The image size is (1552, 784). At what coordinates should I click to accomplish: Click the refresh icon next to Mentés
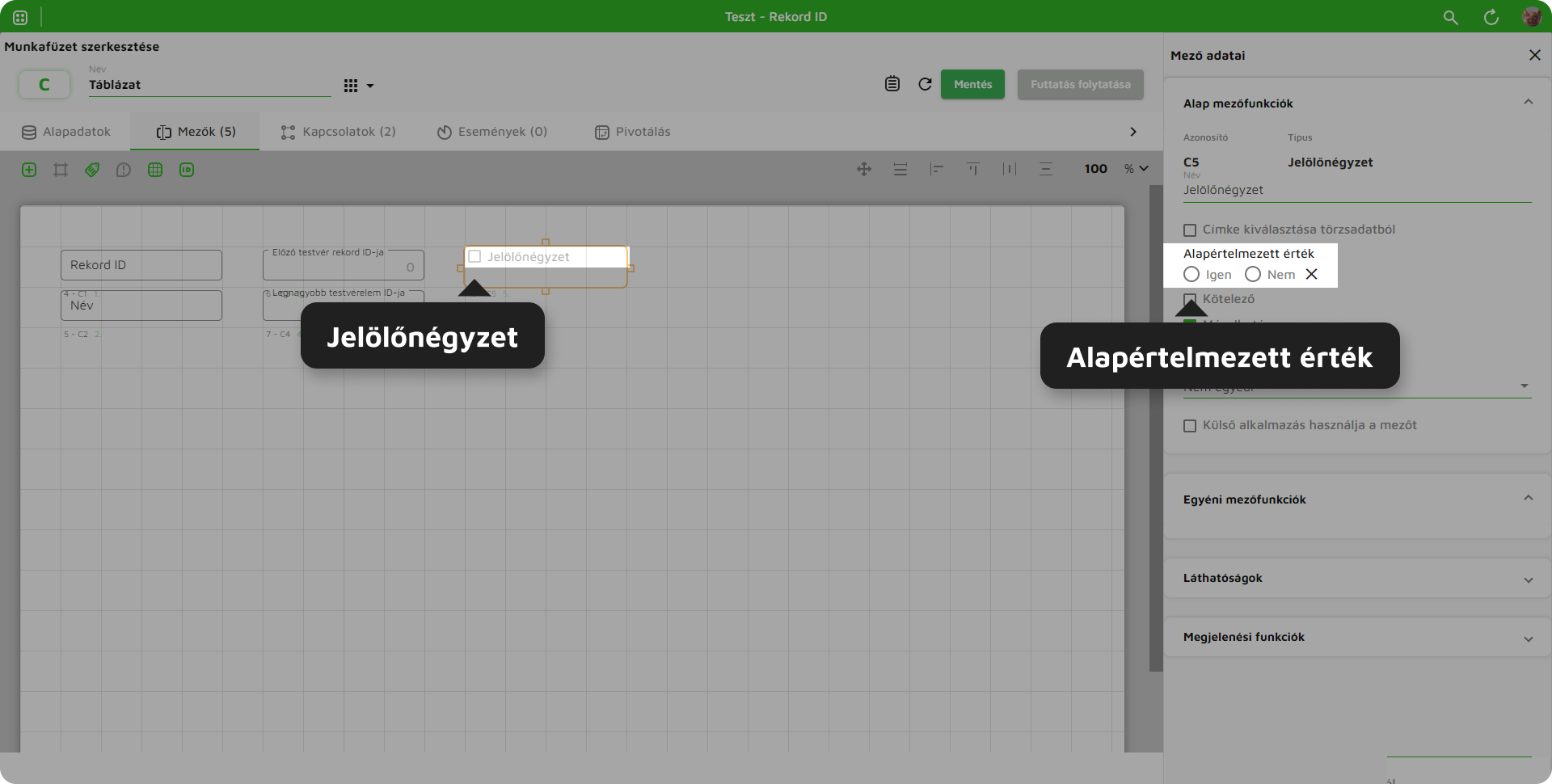pyautogui.click(x=926, y=84)
